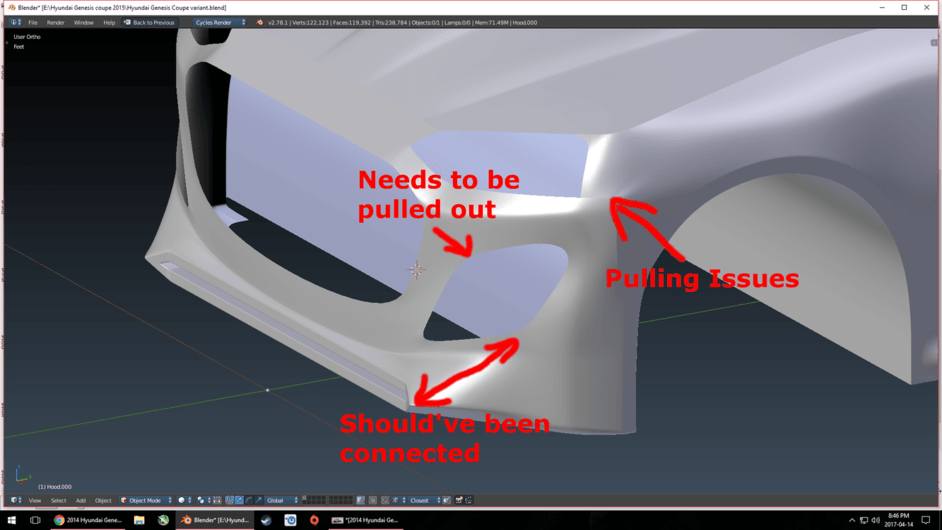Open the 3D viewport View menu

[35, 500]
